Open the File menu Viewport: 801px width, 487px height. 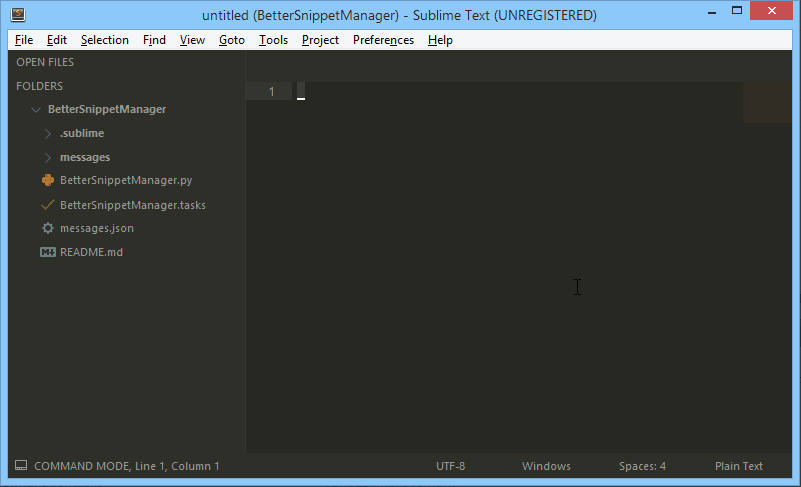[24, 40]
